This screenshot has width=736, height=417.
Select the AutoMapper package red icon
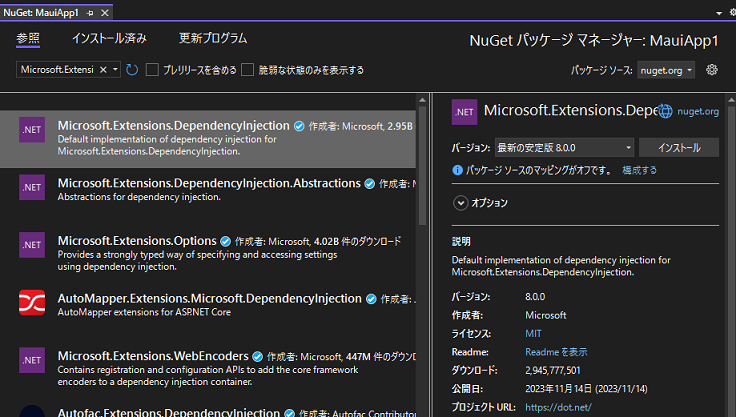point(32,302)
